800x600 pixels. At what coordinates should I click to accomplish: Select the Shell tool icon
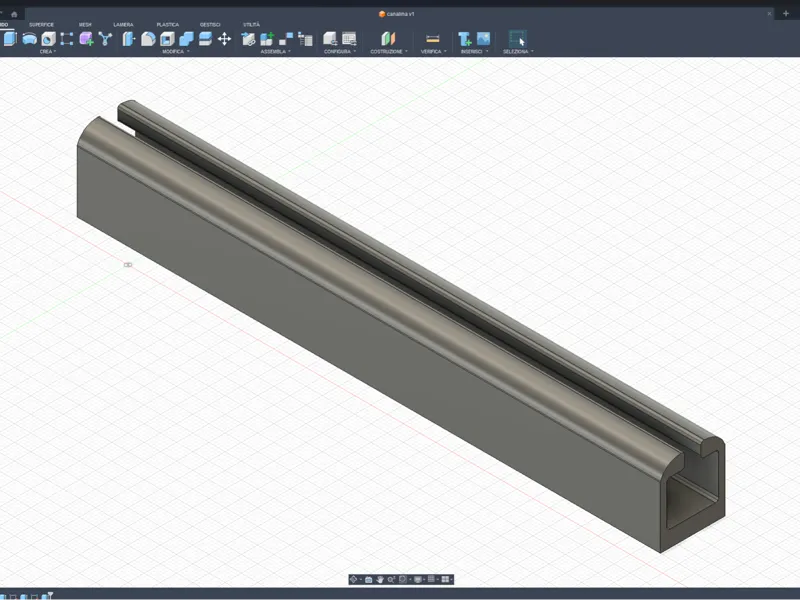pos(167,39)
